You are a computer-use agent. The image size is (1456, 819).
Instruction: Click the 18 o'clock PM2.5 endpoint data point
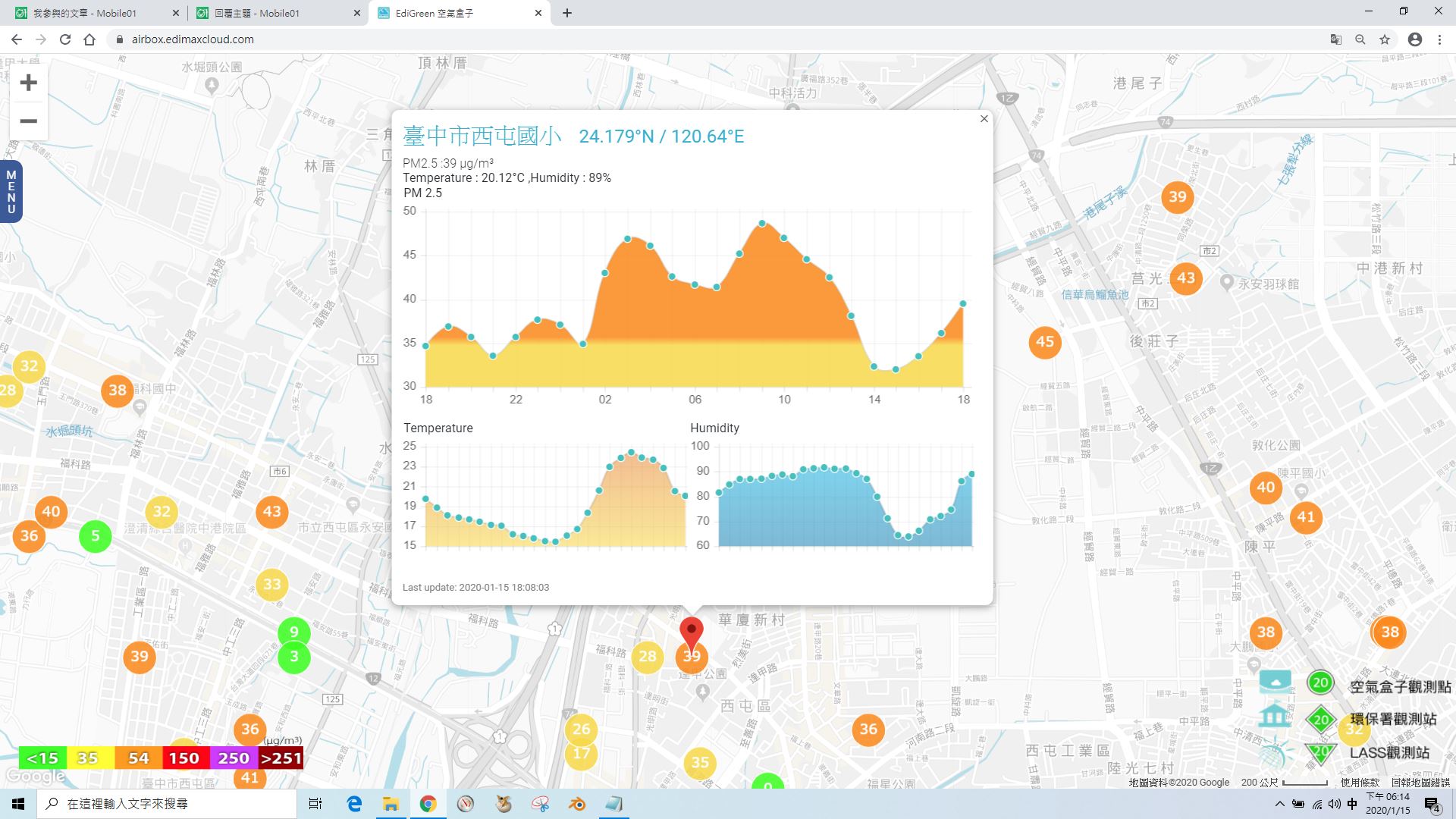(963, 303)
